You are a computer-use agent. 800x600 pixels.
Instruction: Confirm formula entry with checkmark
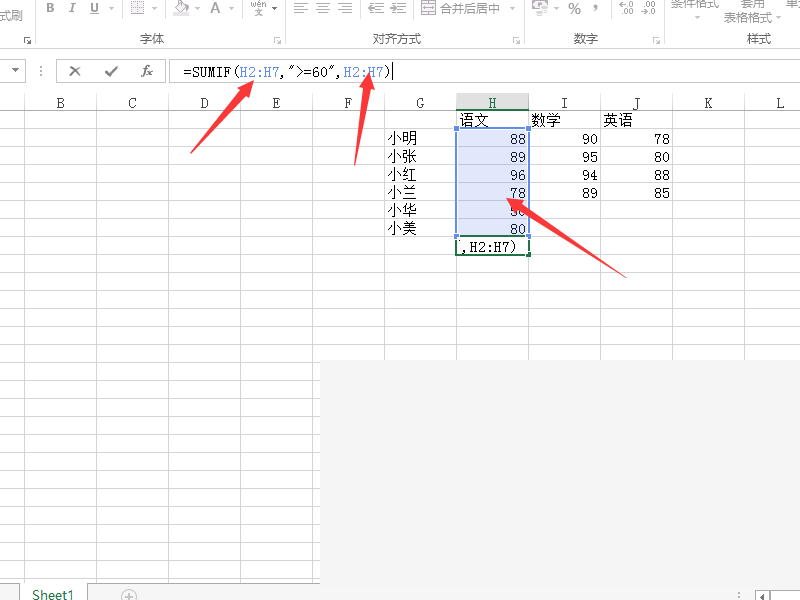[x=111, y=71]
